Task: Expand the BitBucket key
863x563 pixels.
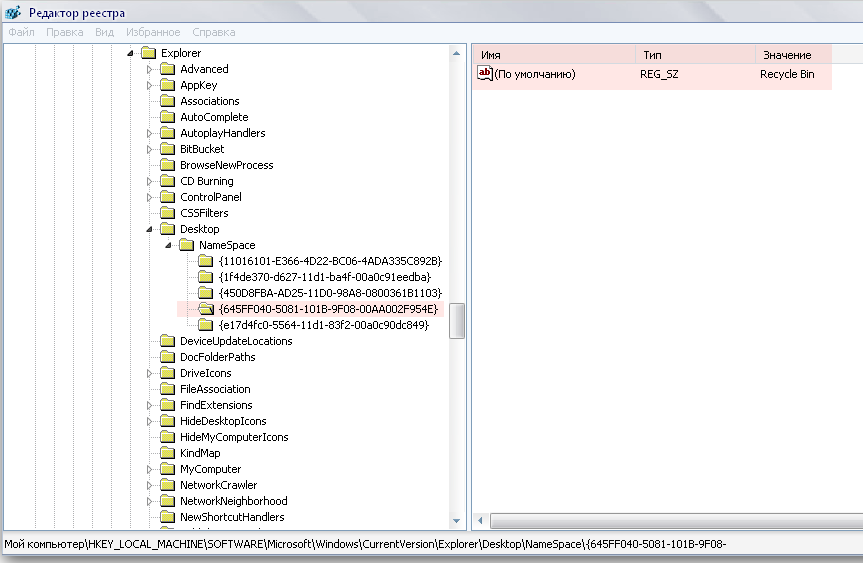Action: pos(149,149)
